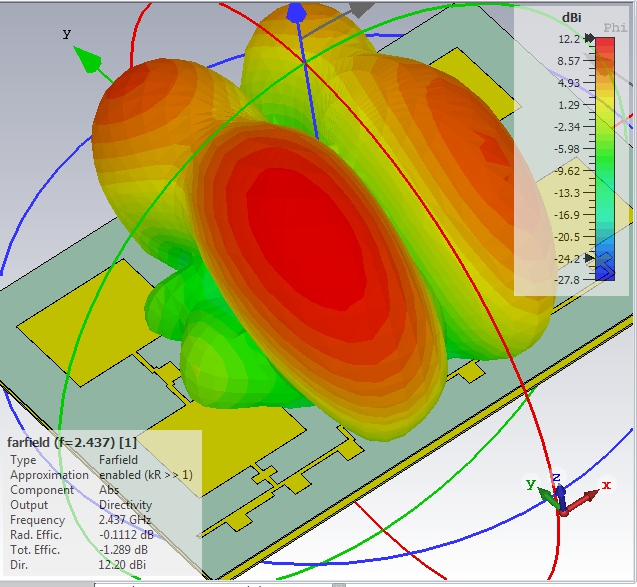Click the green y label on axis triad
This screenshot has width=637, height=587.
[531, 484]
